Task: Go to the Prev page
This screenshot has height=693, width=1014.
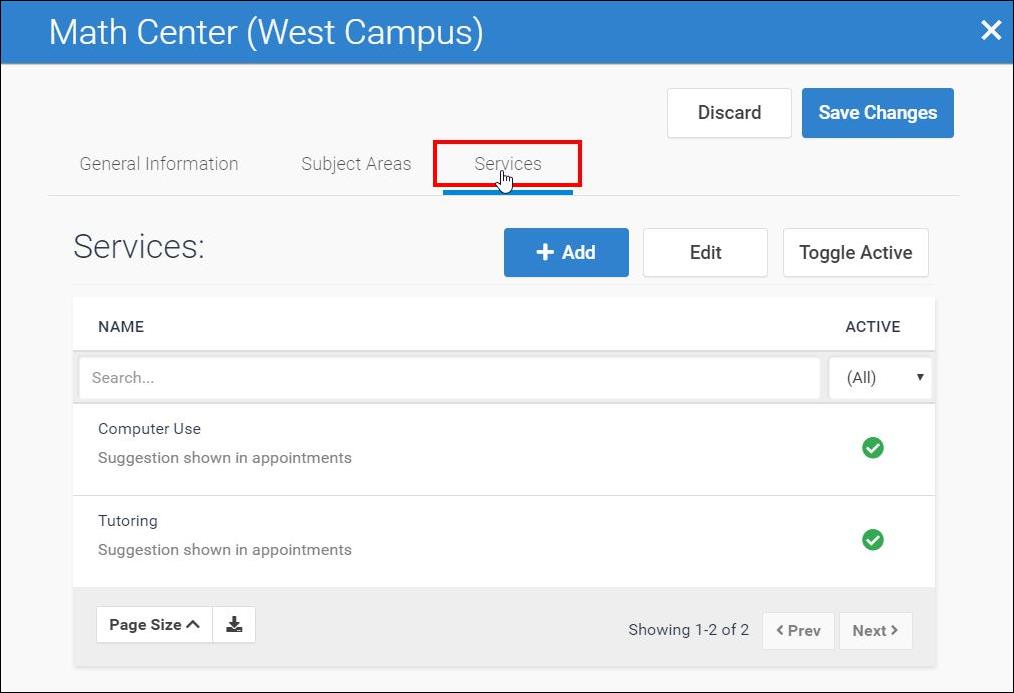Action: click(798, 631)
